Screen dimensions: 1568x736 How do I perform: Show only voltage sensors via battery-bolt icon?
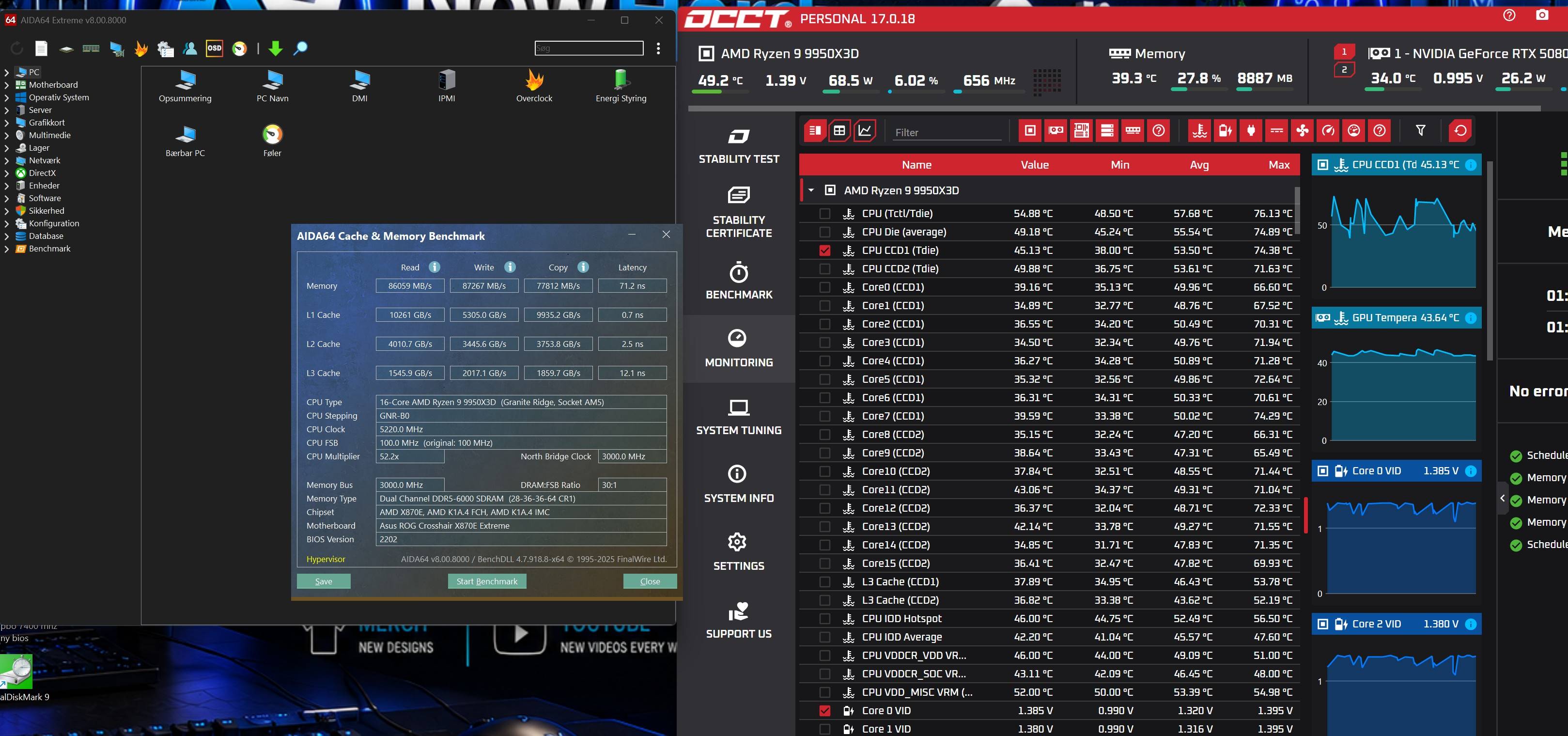tap(1226, 130)
